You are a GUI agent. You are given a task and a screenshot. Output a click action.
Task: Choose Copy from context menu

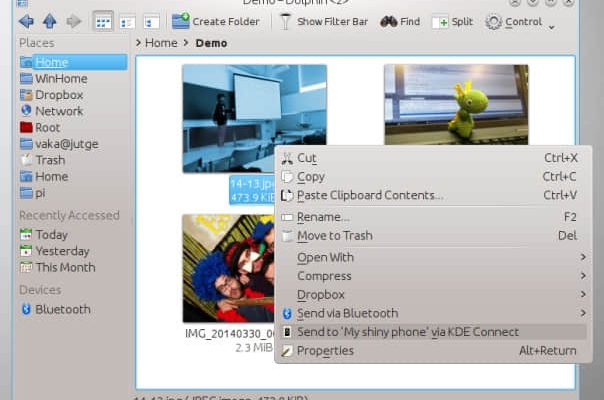431,176
